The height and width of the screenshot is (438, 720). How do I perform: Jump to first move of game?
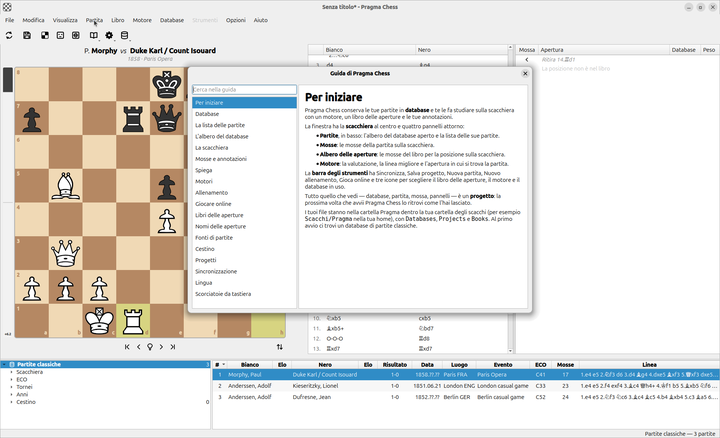click(x=127, y=347)
